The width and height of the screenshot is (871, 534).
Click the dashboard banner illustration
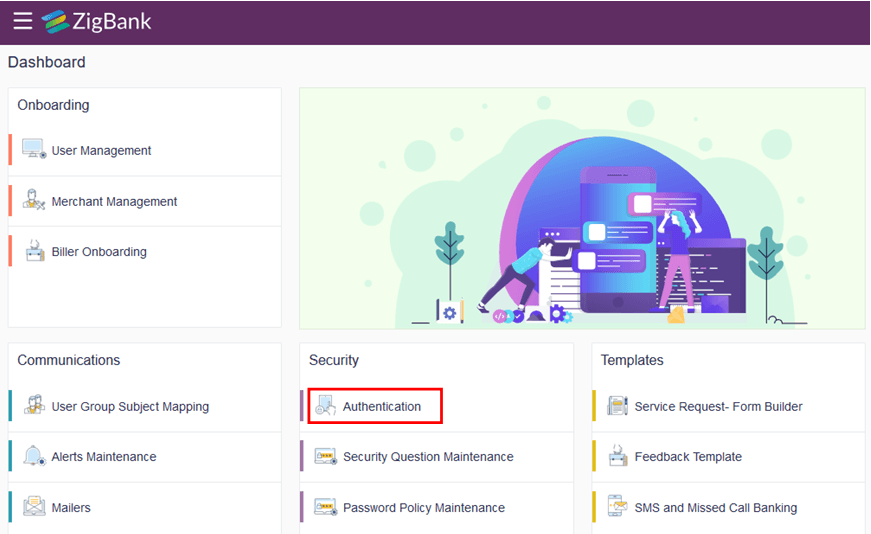582,208
